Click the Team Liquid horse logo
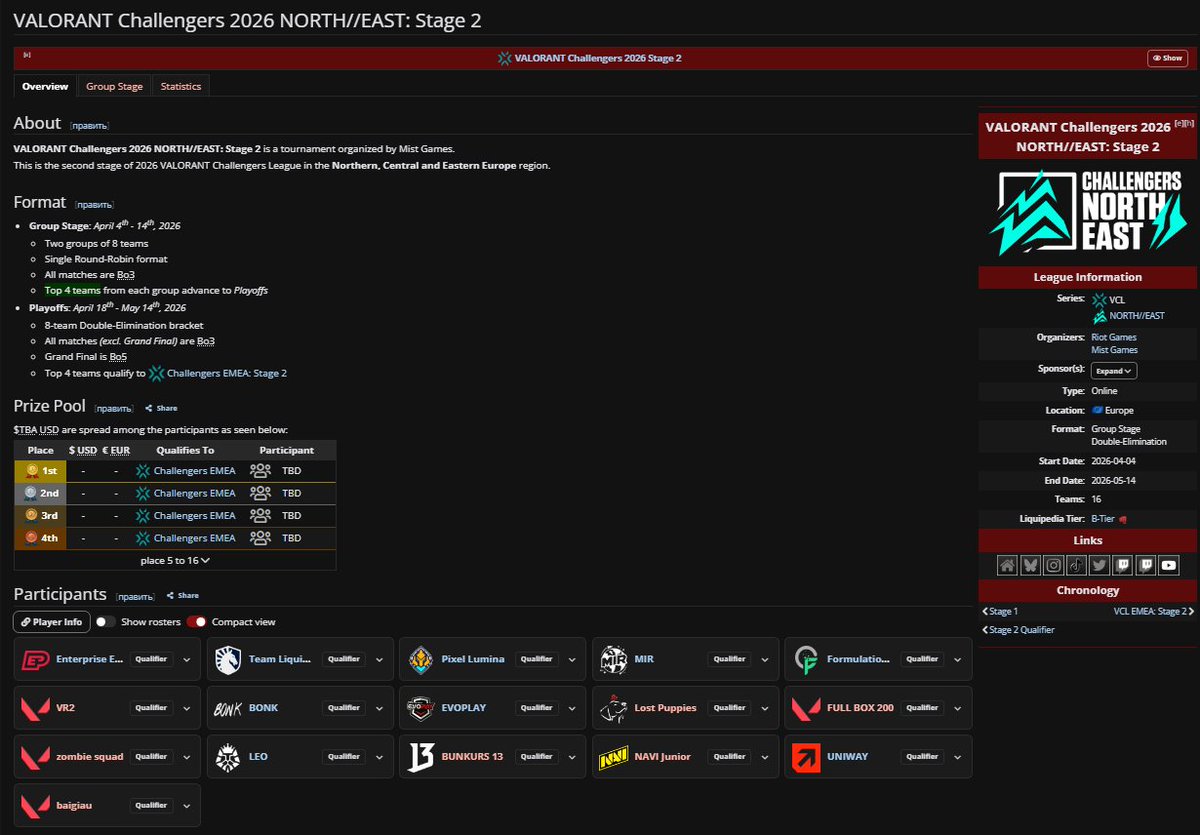The height and width of the screenshot is (835, 1200). [227, 659]
